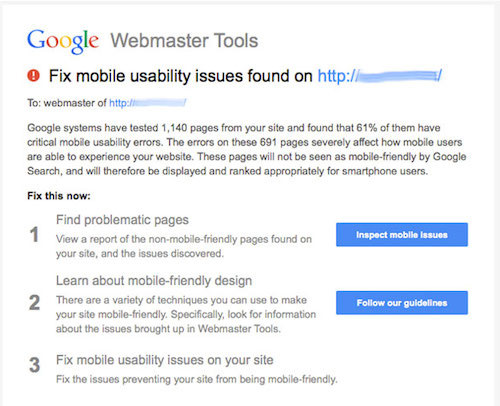Select the 'Find problematic pages' heading
This screenshot has height=406, width=500.
[x=122, y=220]
